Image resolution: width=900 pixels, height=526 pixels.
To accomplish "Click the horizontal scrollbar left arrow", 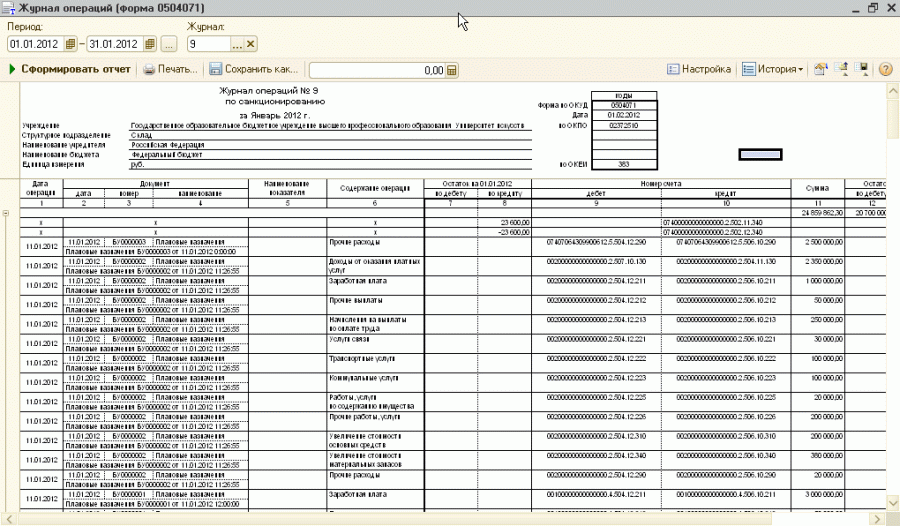I will click(7, 519).
